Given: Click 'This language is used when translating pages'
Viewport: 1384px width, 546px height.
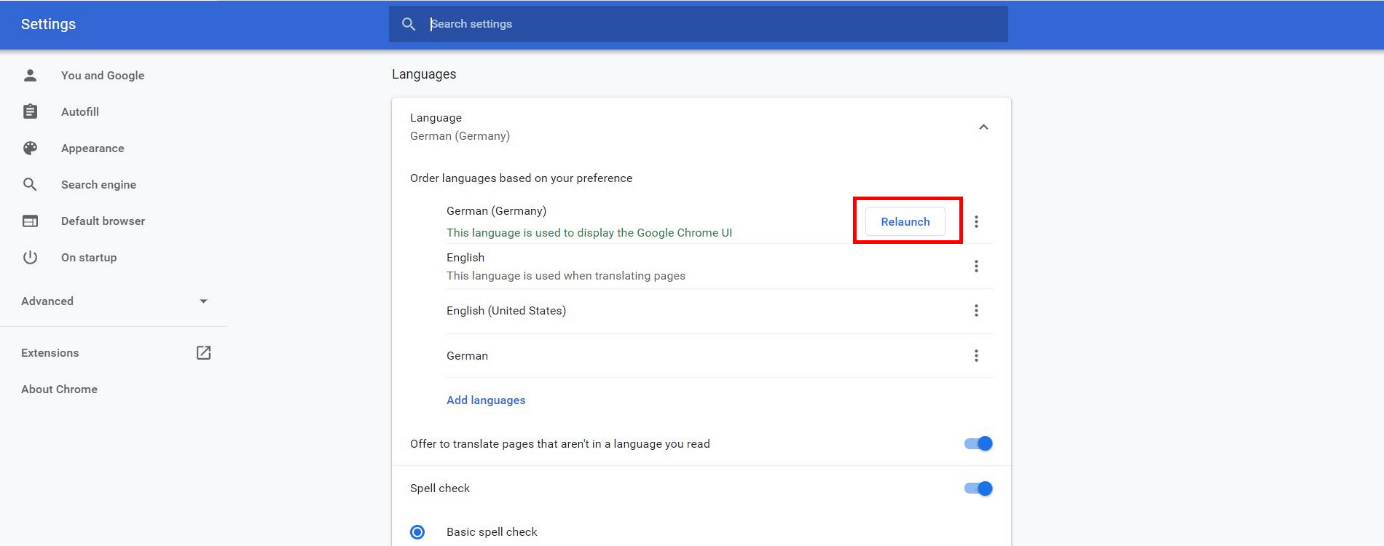Looking at the screenshot, I should coord(566,276).
